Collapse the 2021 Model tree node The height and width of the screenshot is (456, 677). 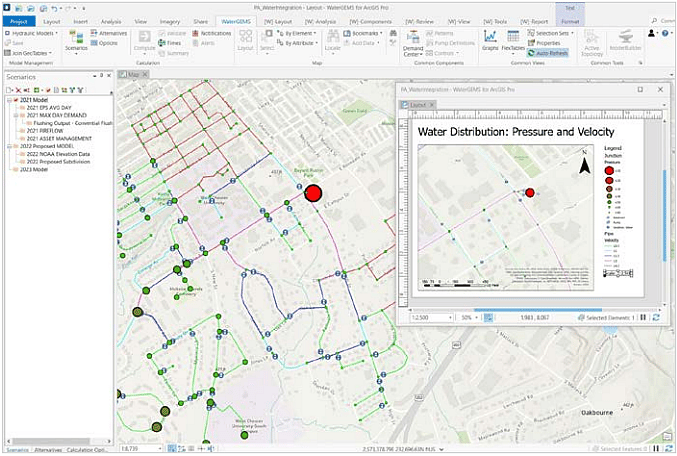pos(9,100)
